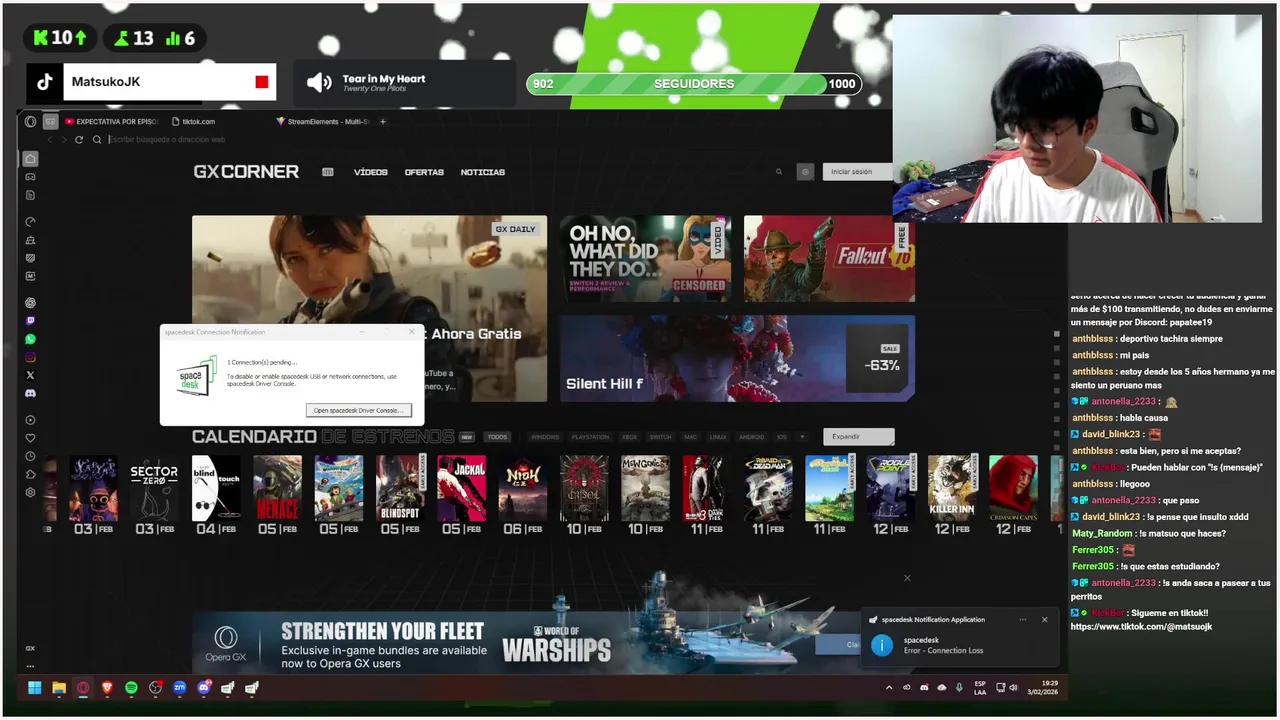
Task: Click the ESP LAA language indicator
Action: point(980,688)
